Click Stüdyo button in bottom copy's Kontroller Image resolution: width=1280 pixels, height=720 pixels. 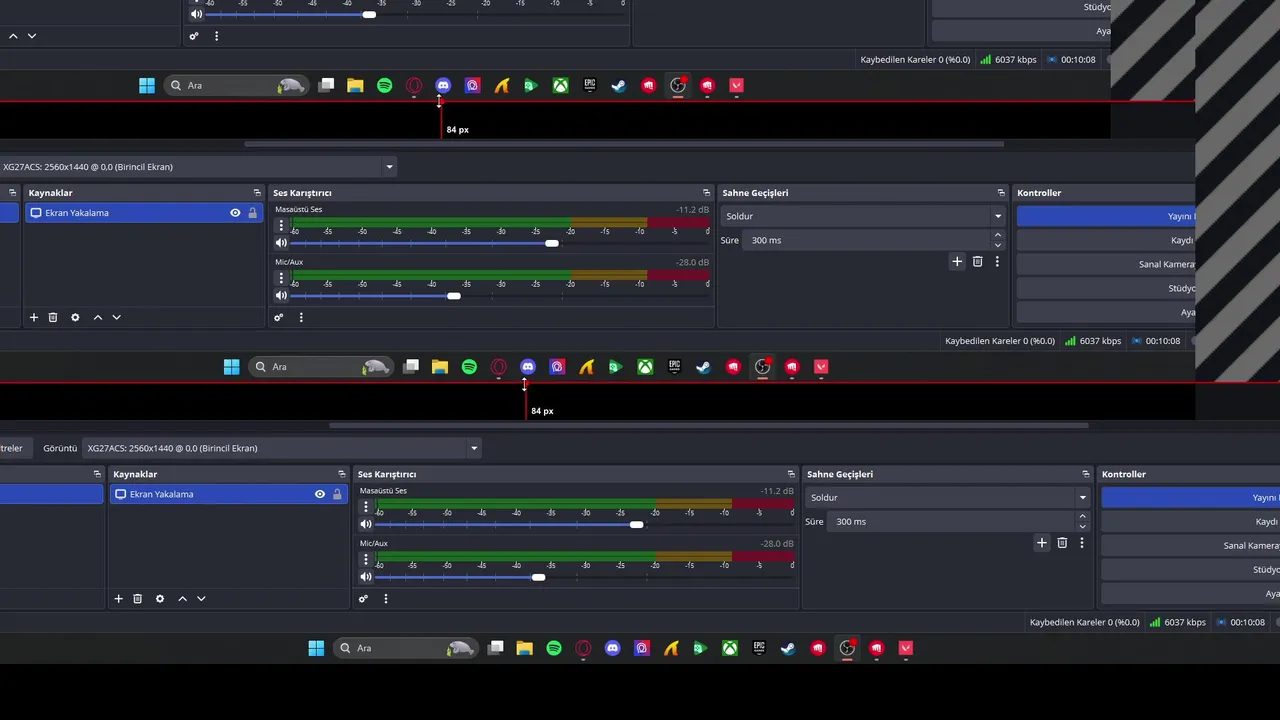[x=1190, y=570]
